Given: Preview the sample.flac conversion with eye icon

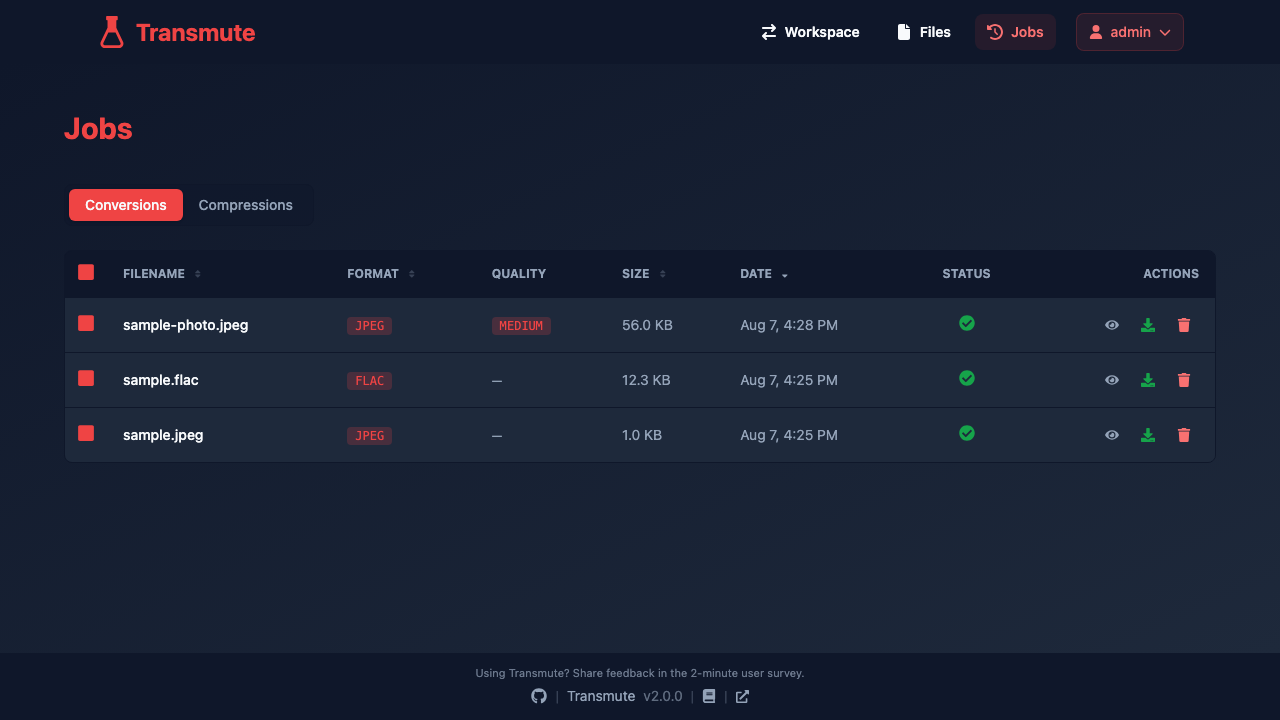Looking at the screenshot, I should coord(1112,380).
